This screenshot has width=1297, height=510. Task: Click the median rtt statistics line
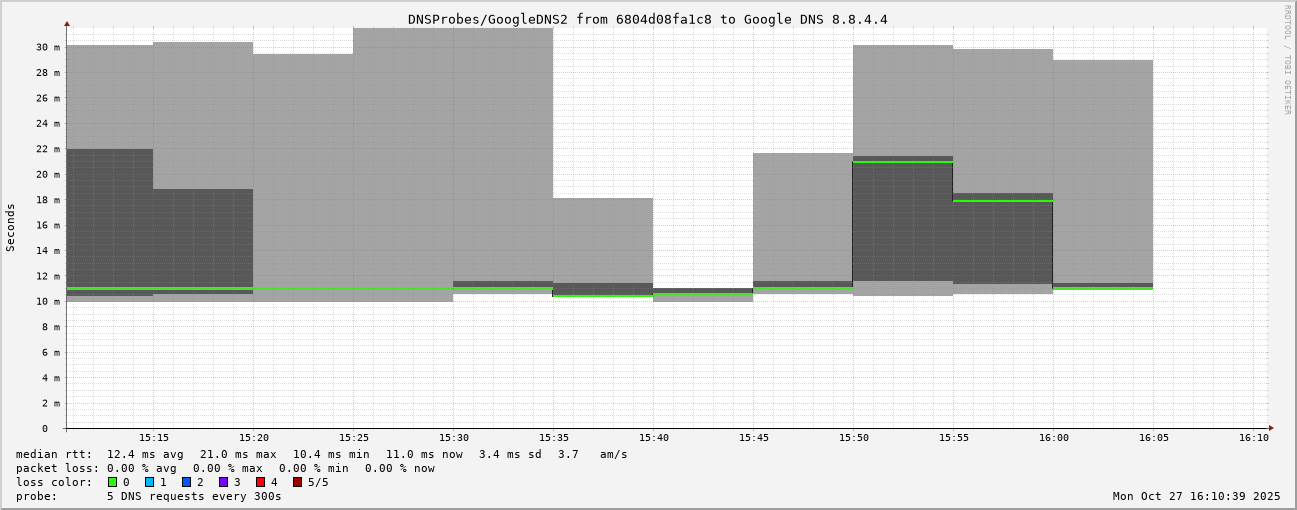click(321, 454)
